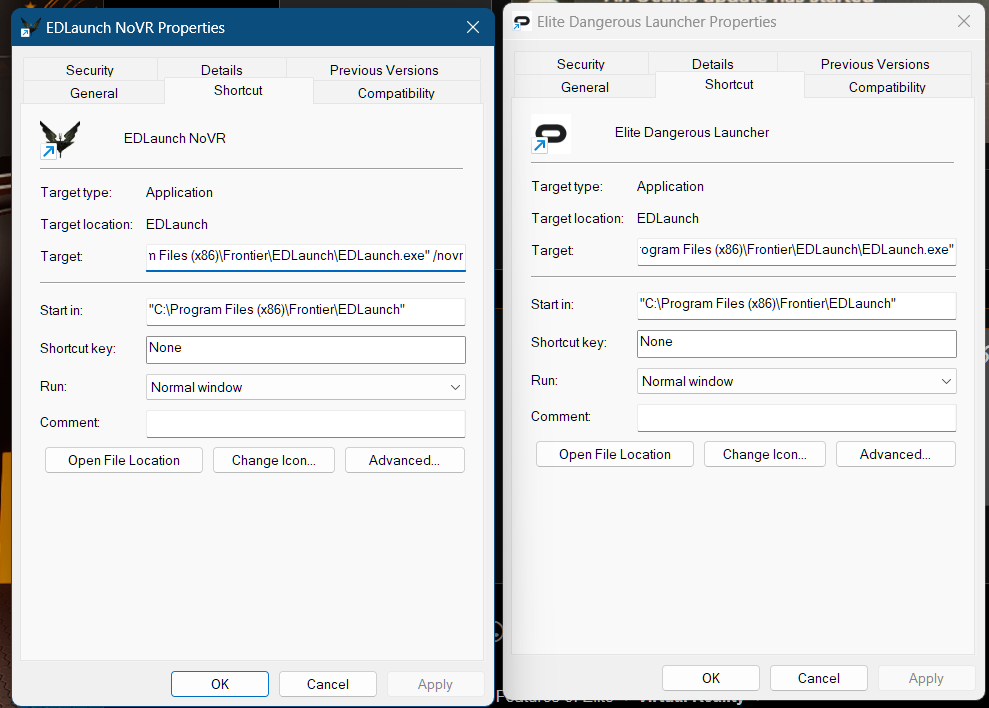Click the EDLaunch NoVR shortcut icon in the Shortcut tab
Viewport: 989px width, 708px height.
pyautogui.click(x=60, y=139)
